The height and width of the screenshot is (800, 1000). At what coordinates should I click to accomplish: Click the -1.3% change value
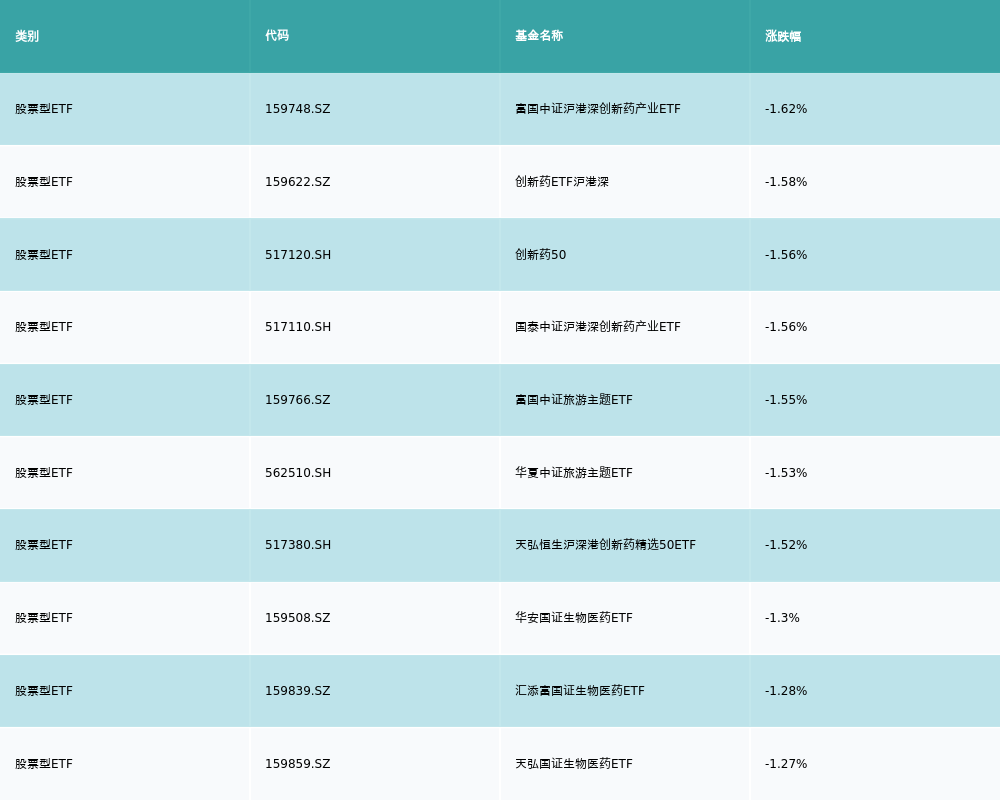(782, 618)
